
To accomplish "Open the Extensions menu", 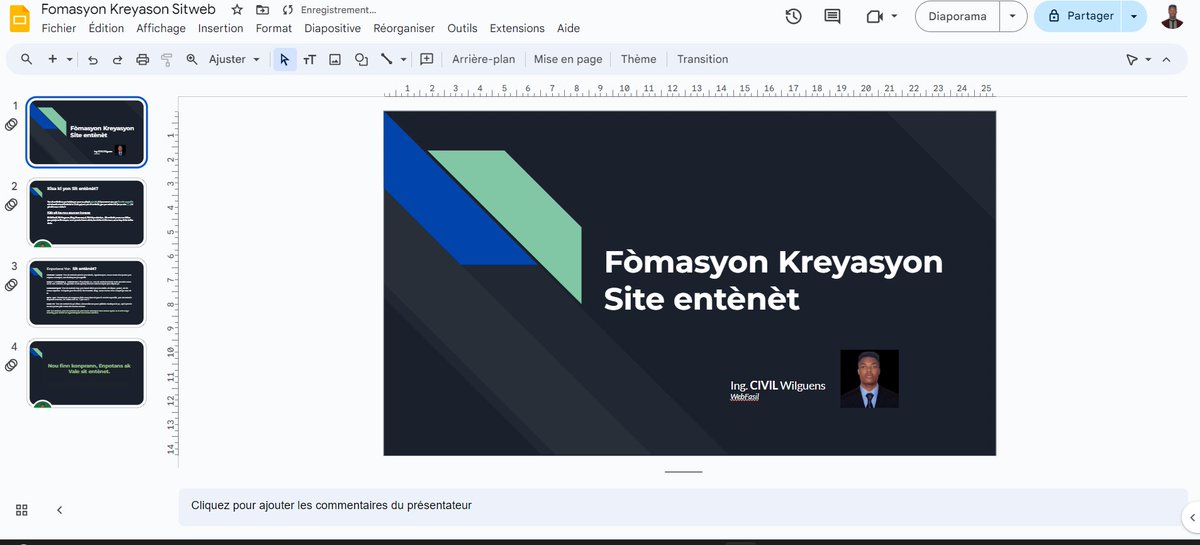I will 518,28.
